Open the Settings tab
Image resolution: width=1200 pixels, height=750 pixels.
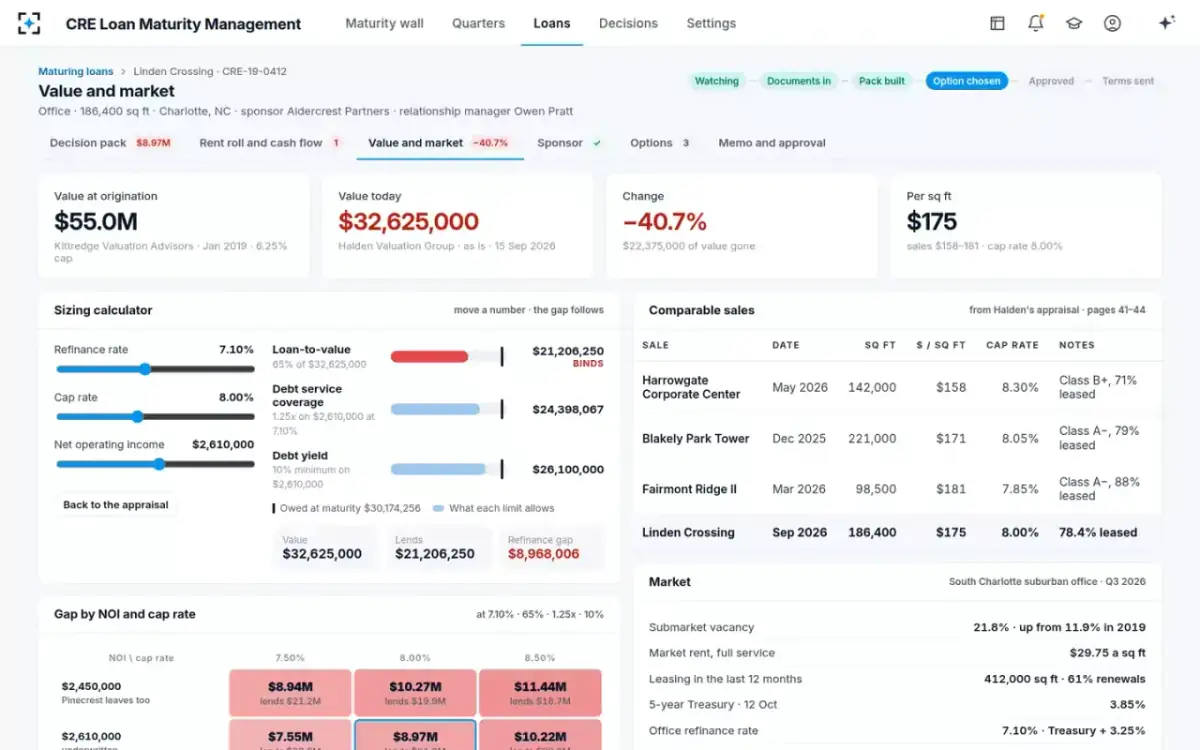(711, 23)
